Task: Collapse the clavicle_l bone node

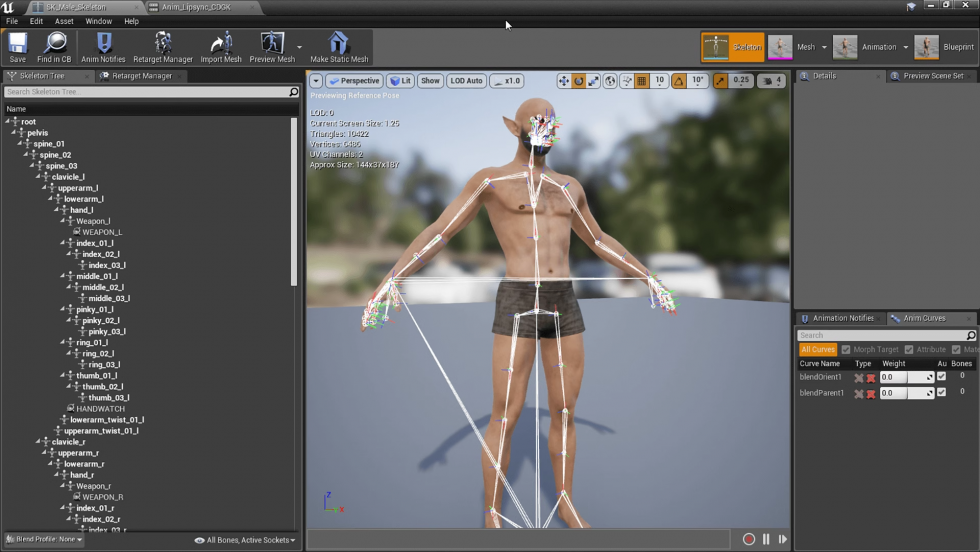Action: pos(38,177)
